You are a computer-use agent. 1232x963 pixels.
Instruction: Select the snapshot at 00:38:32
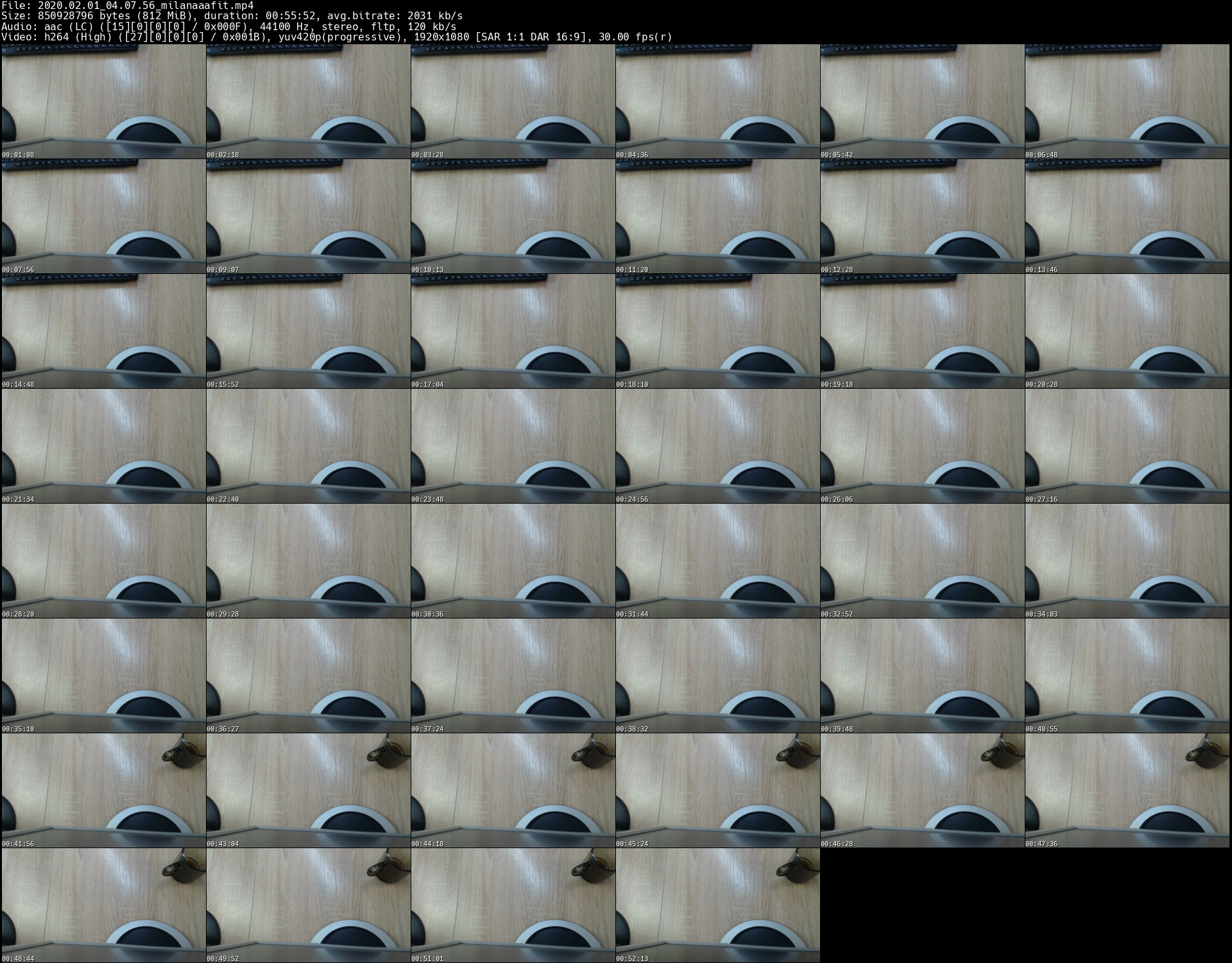point(717,676)
